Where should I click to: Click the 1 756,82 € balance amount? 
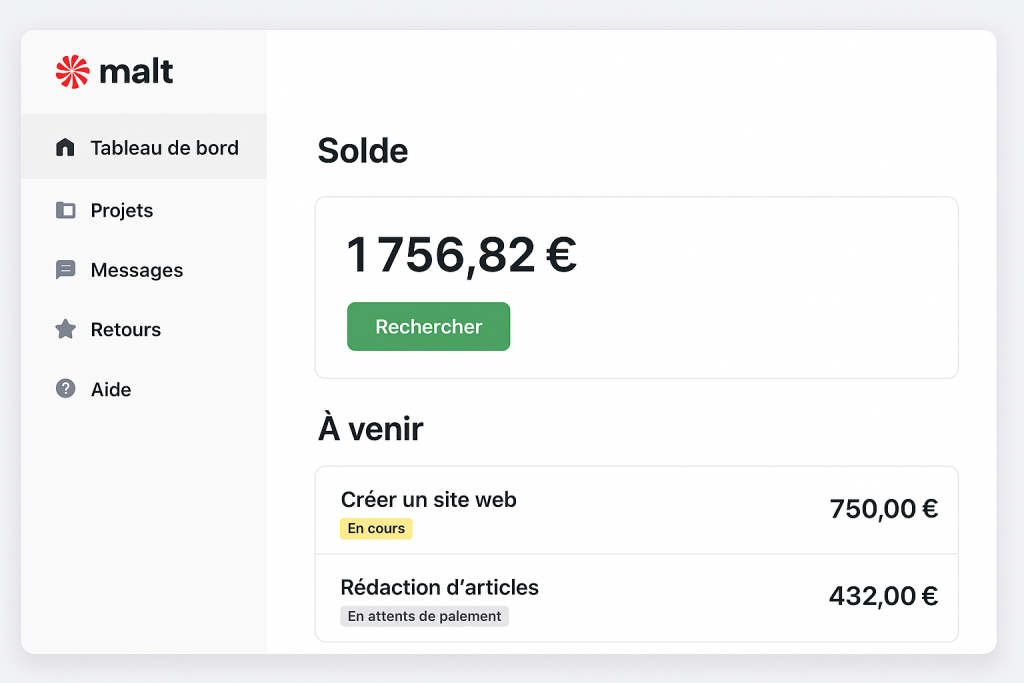[461, 255]
